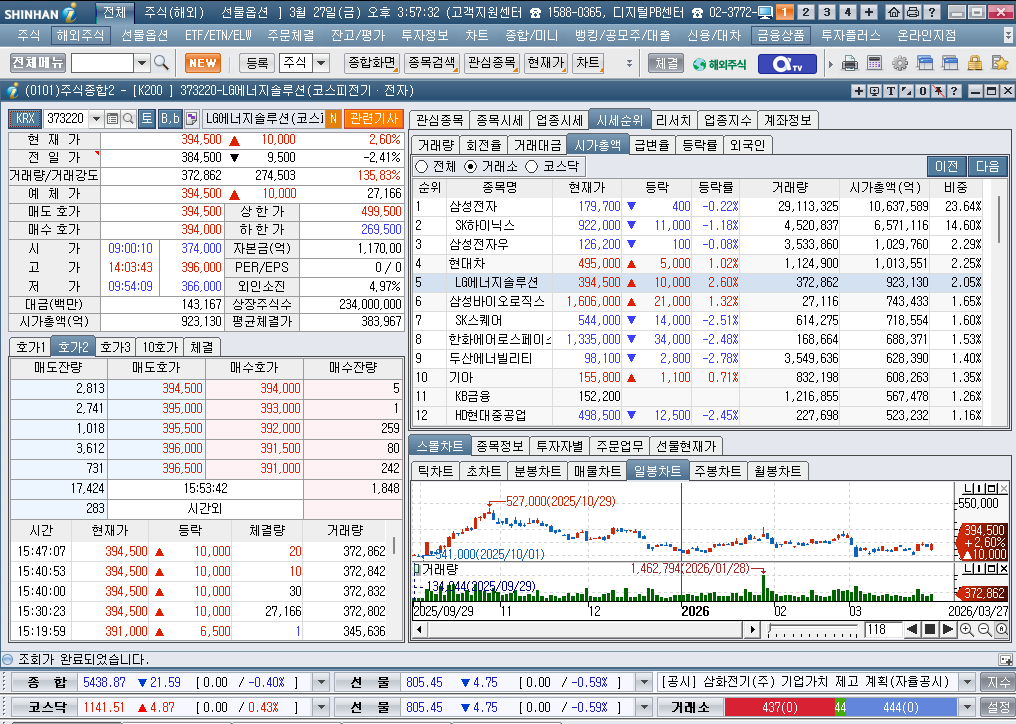Click the B,b button next to the stock code
The height and width of the screenshot is (724, 1016).
pyautogui.click(x=170, y=119)
